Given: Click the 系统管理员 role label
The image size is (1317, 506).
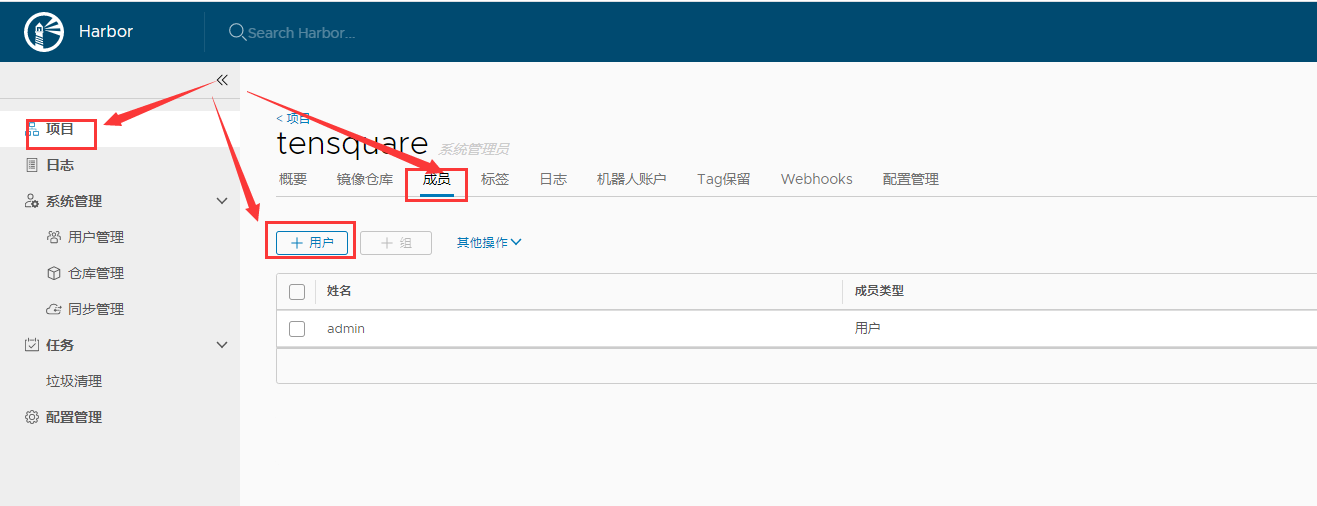Looking at the screenshot, I should (474, 149).
